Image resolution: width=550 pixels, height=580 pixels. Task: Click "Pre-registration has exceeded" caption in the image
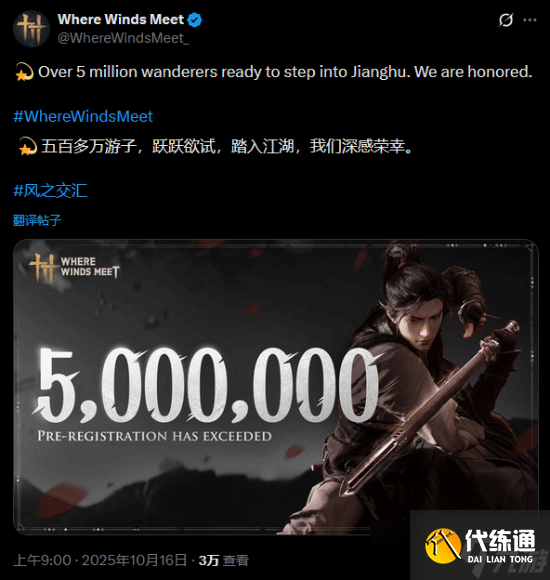point(154,436)
